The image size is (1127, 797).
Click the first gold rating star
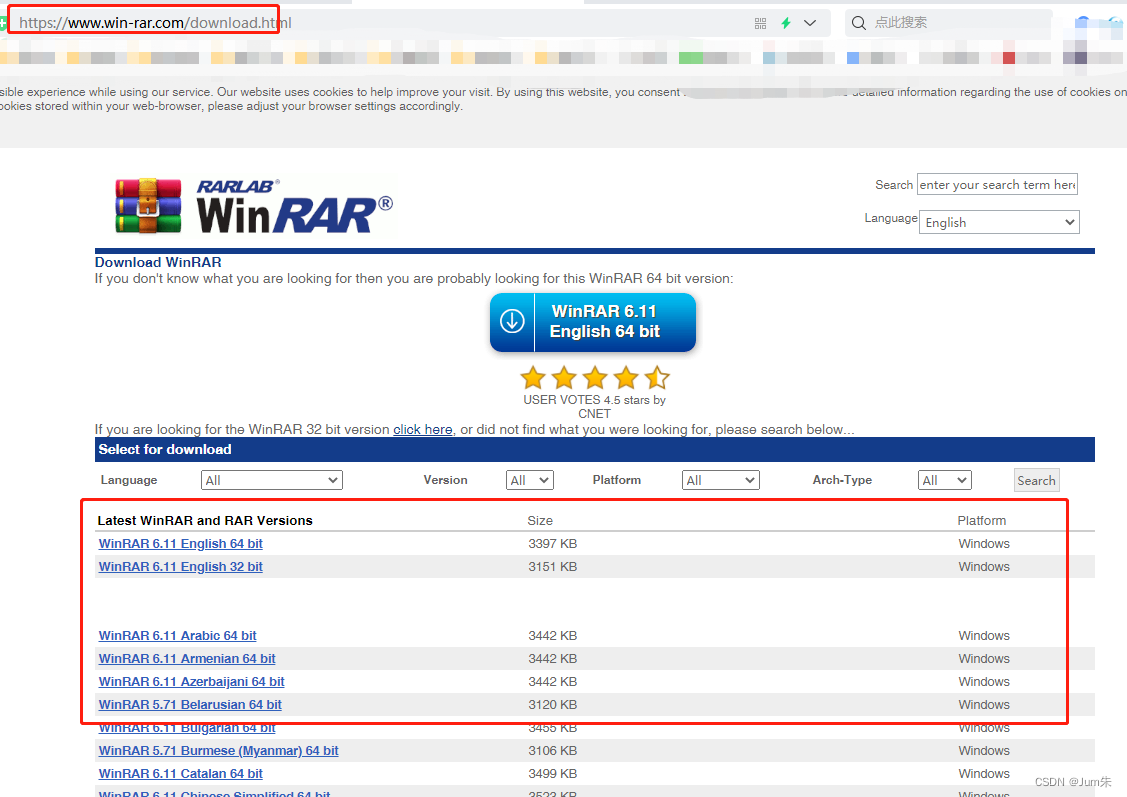click(x=533, y=377)
